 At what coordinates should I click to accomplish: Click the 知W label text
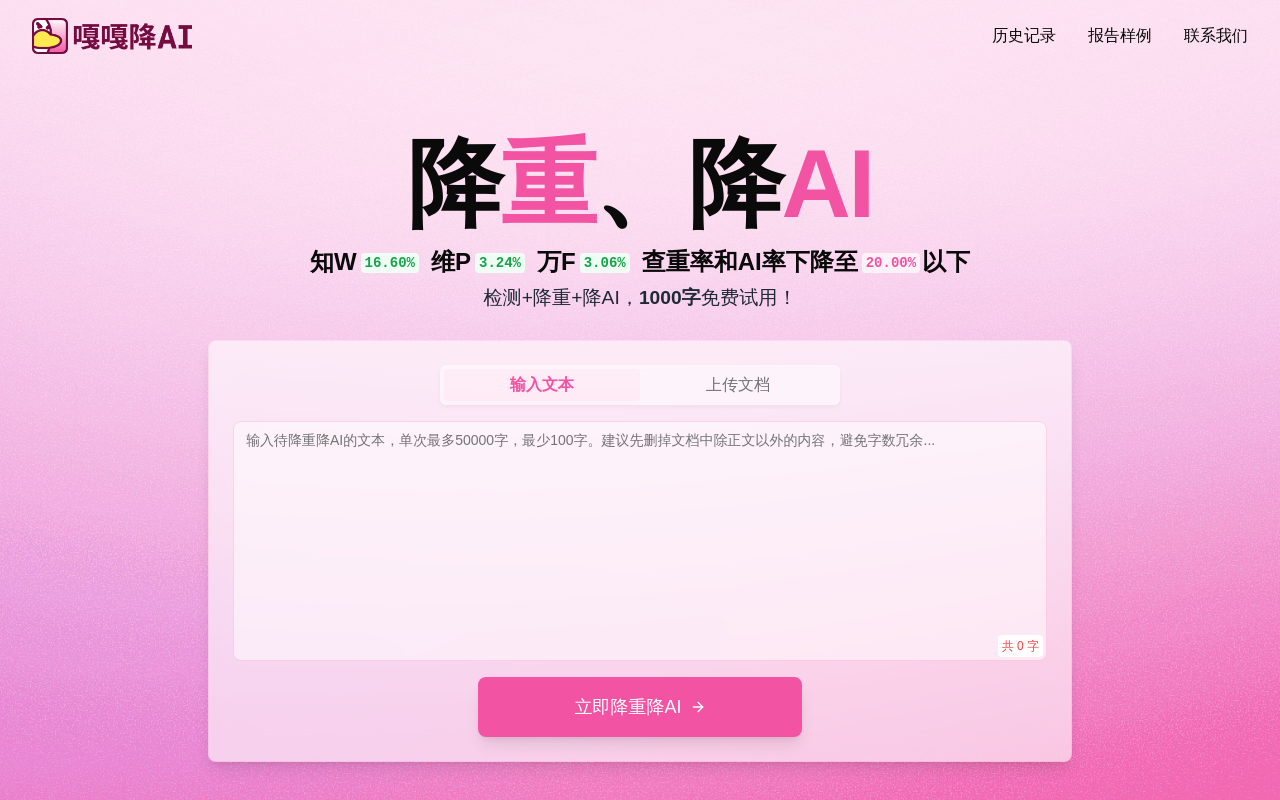[x=333, y=262]
